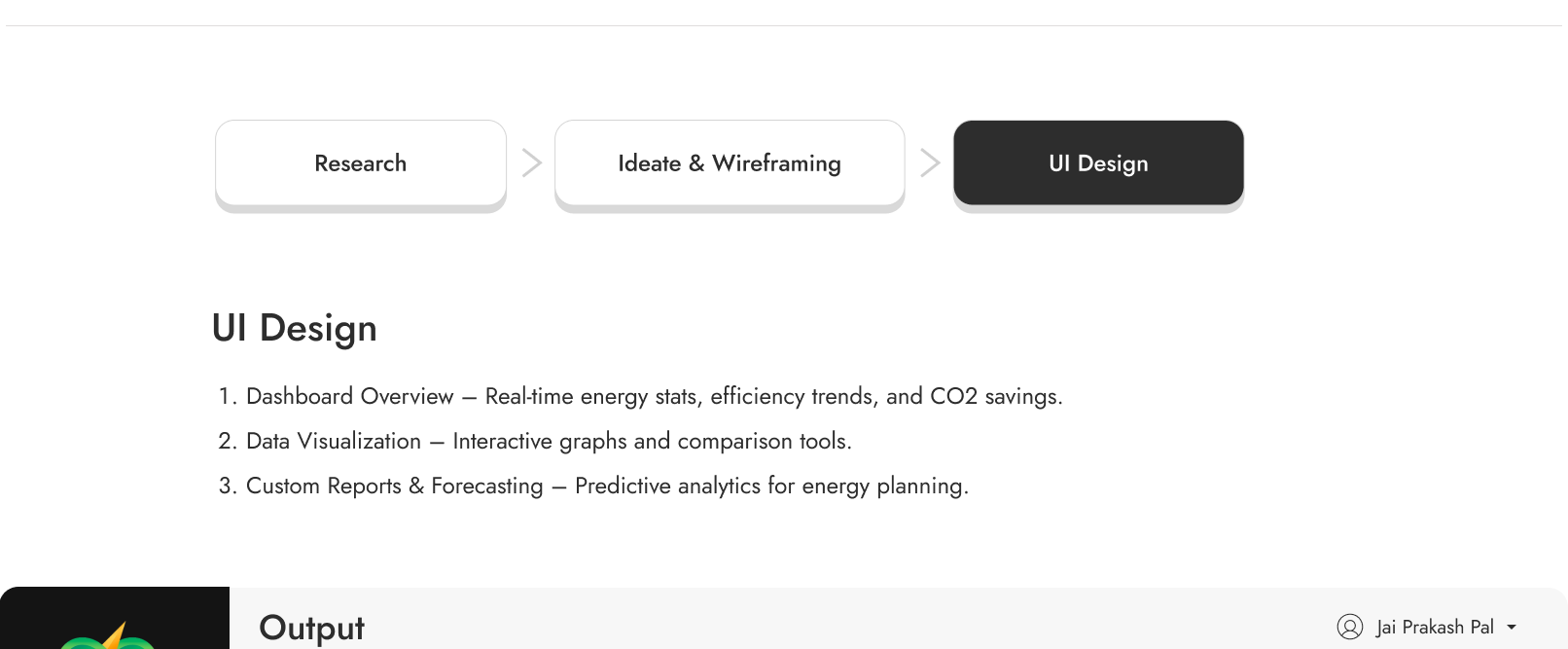
Task: Click the green logo in dark sidebar
Action: tap(107, 638)
